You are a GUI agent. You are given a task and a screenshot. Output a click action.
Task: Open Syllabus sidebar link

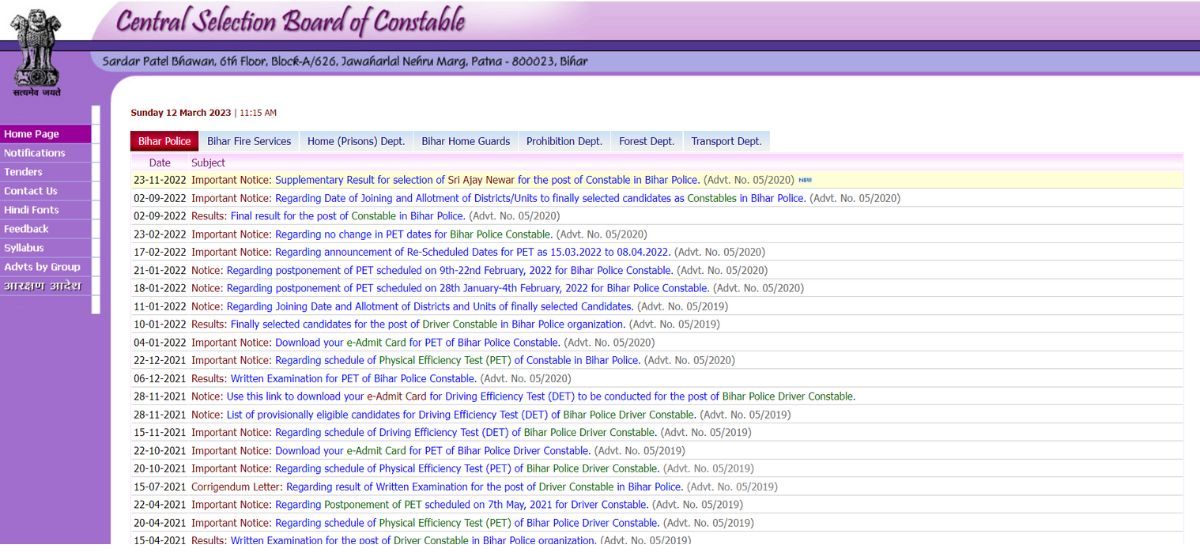(x=45, y=248)
